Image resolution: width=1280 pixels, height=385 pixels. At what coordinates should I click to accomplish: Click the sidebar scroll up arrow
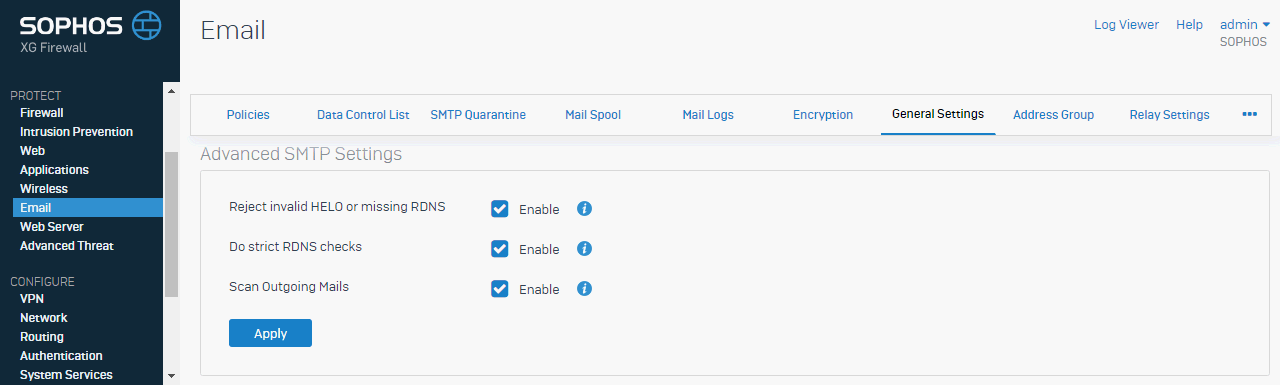[171, 92]
